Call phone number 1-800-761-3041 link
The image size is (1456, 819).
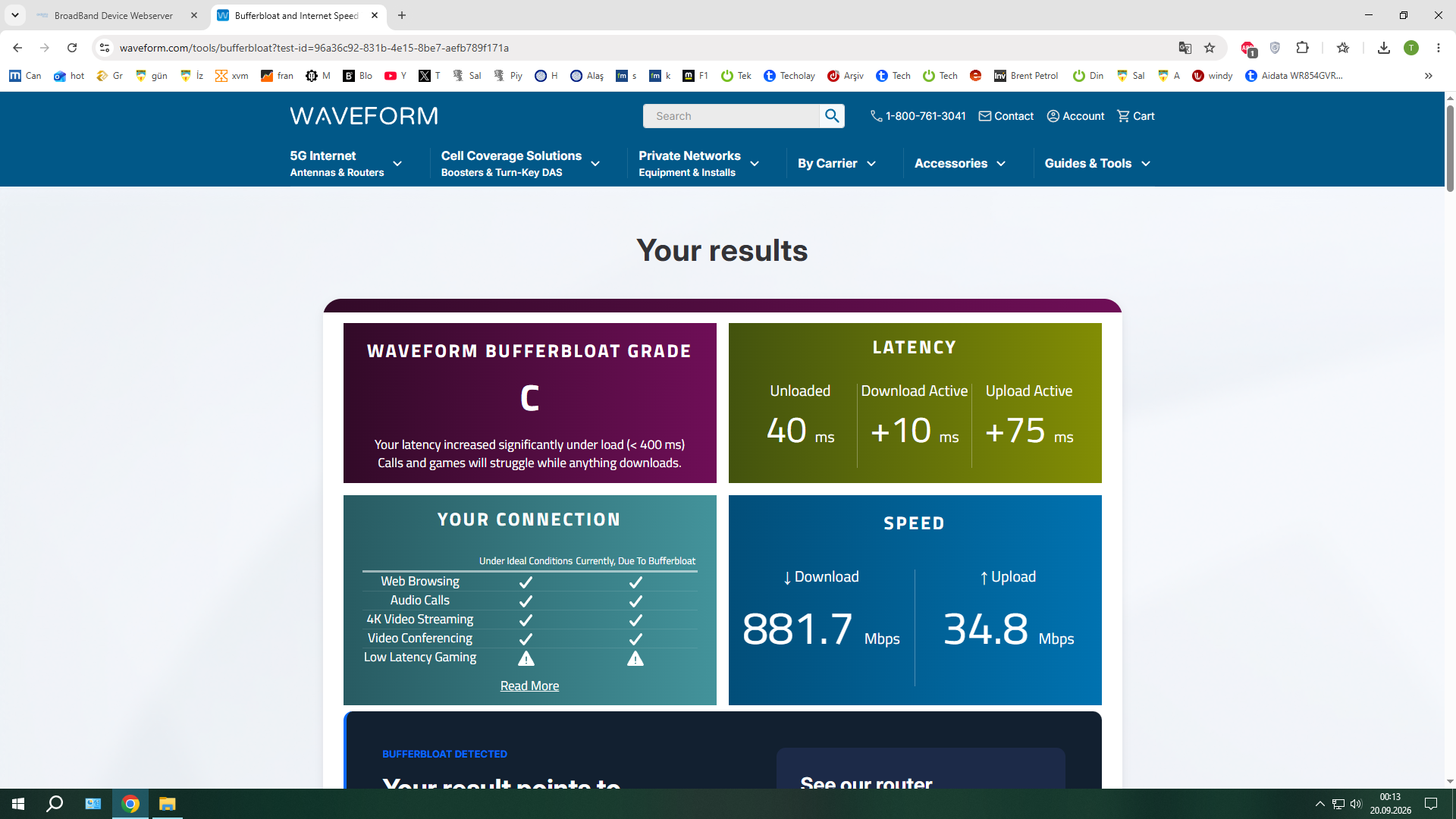pyautogui.click(x=918, y=116)
